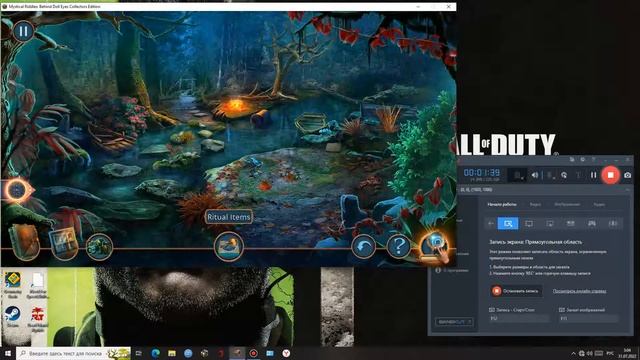Open the Bandicam red record icon on taskbar

click(x=253, y=353)
